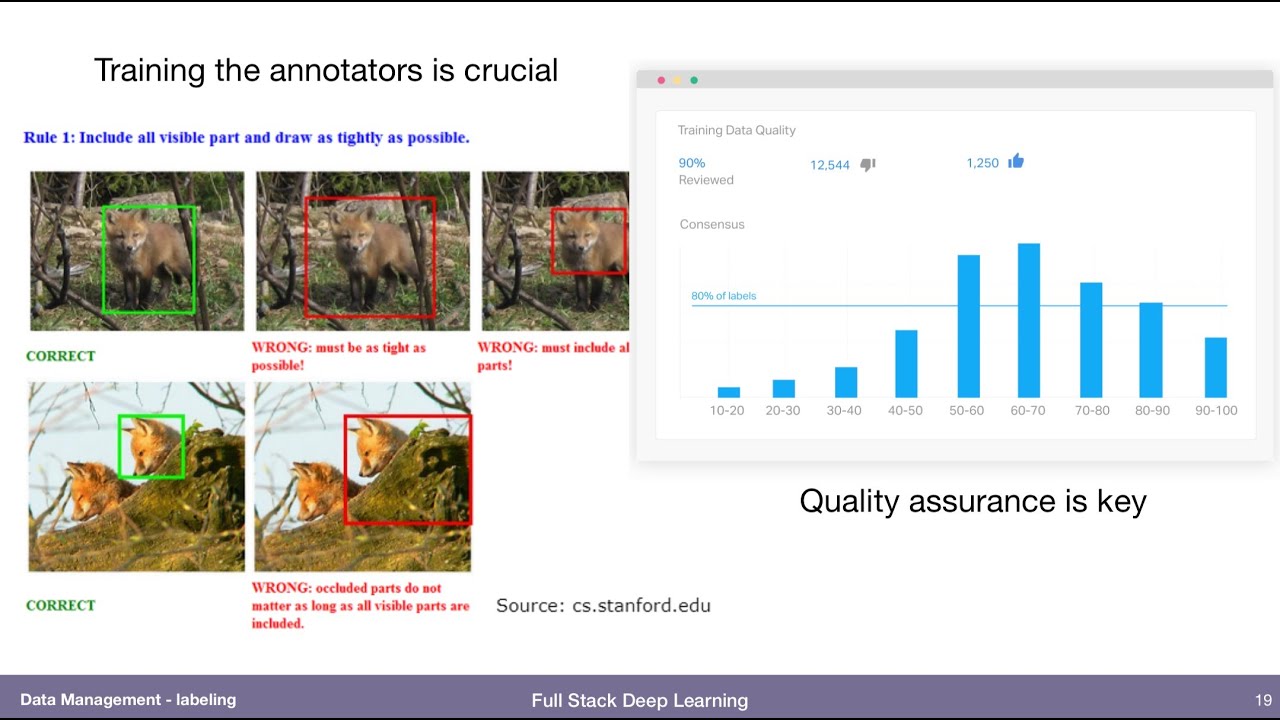Click the 'Consensus' chart label
This screenshot has height=720, width=1280.
point(712,224)
